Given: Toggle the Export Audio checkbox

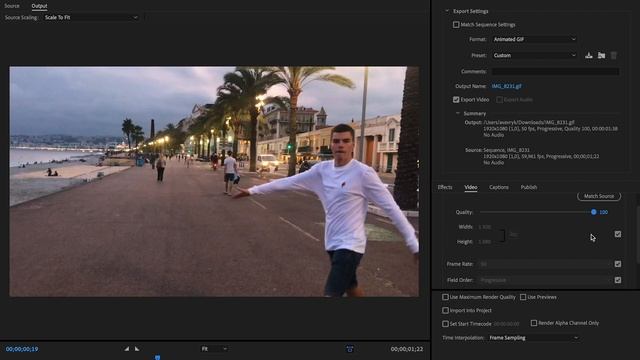Looking at the screenshot, I should pos(499,100).
